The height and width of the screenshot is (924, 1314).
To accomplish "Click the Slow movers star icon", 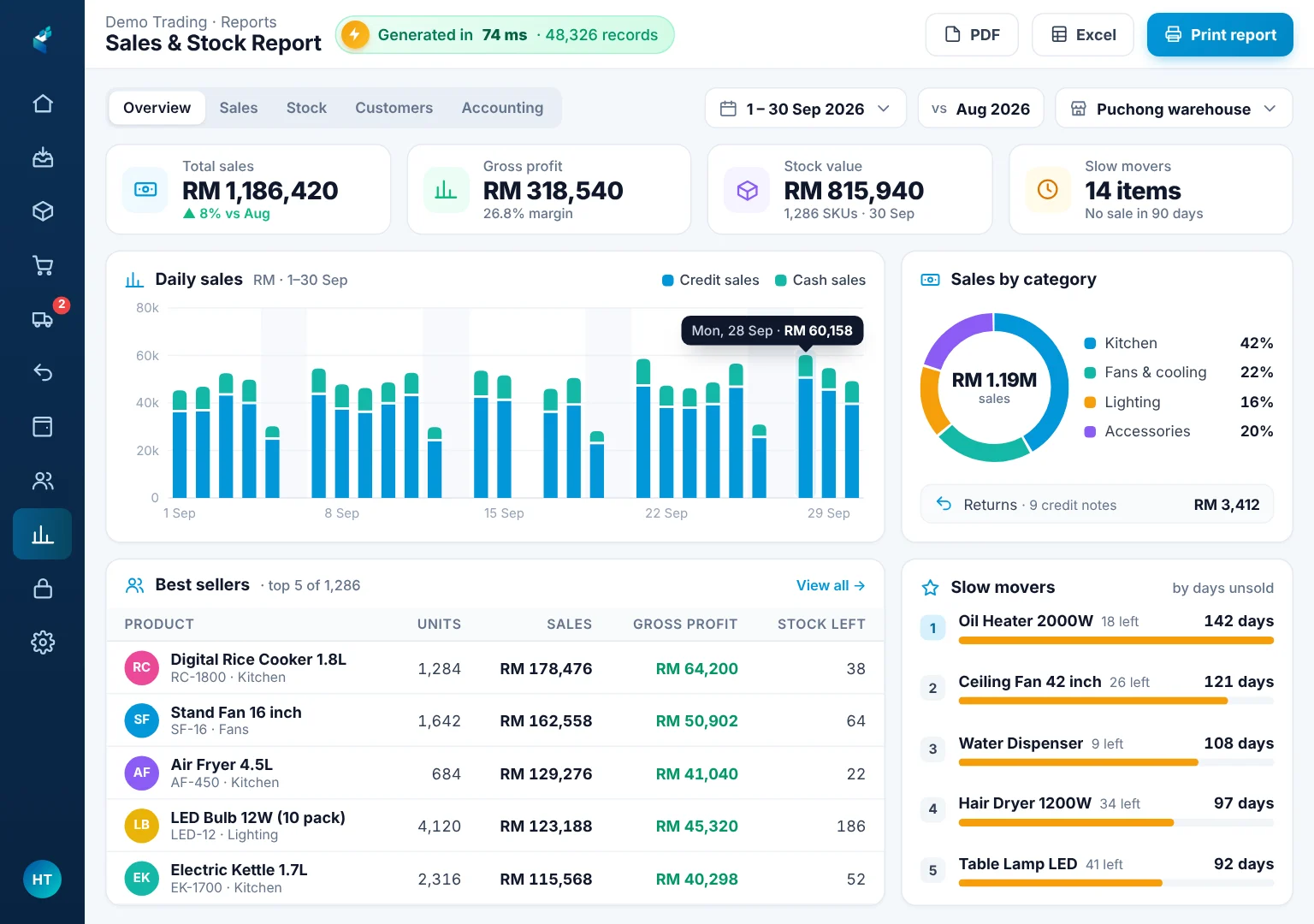I will coord(930,588).
